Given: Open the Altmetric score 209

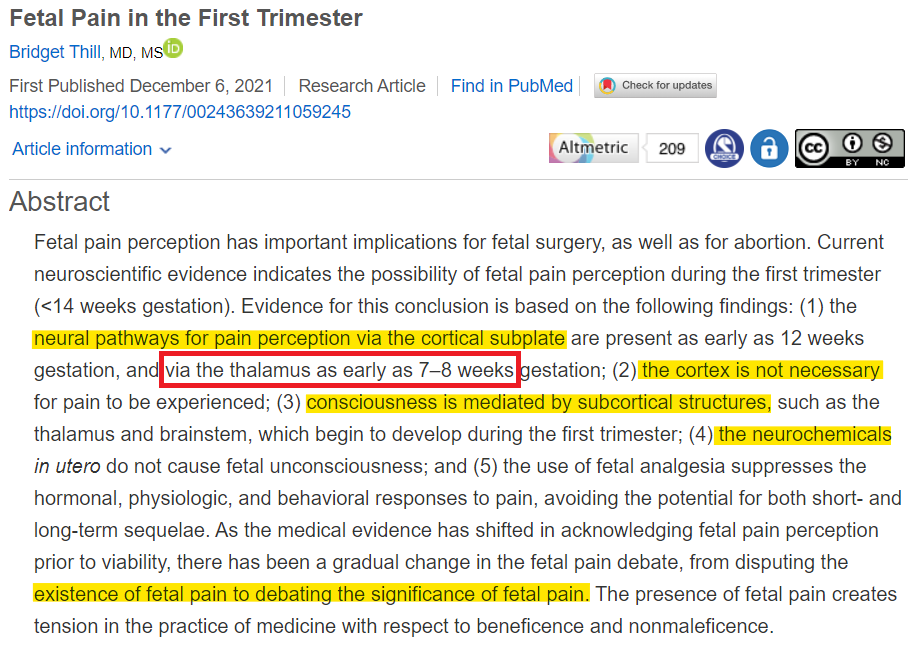Looking at the screenshot, I should pyautogui.click(x=672, y=148).
